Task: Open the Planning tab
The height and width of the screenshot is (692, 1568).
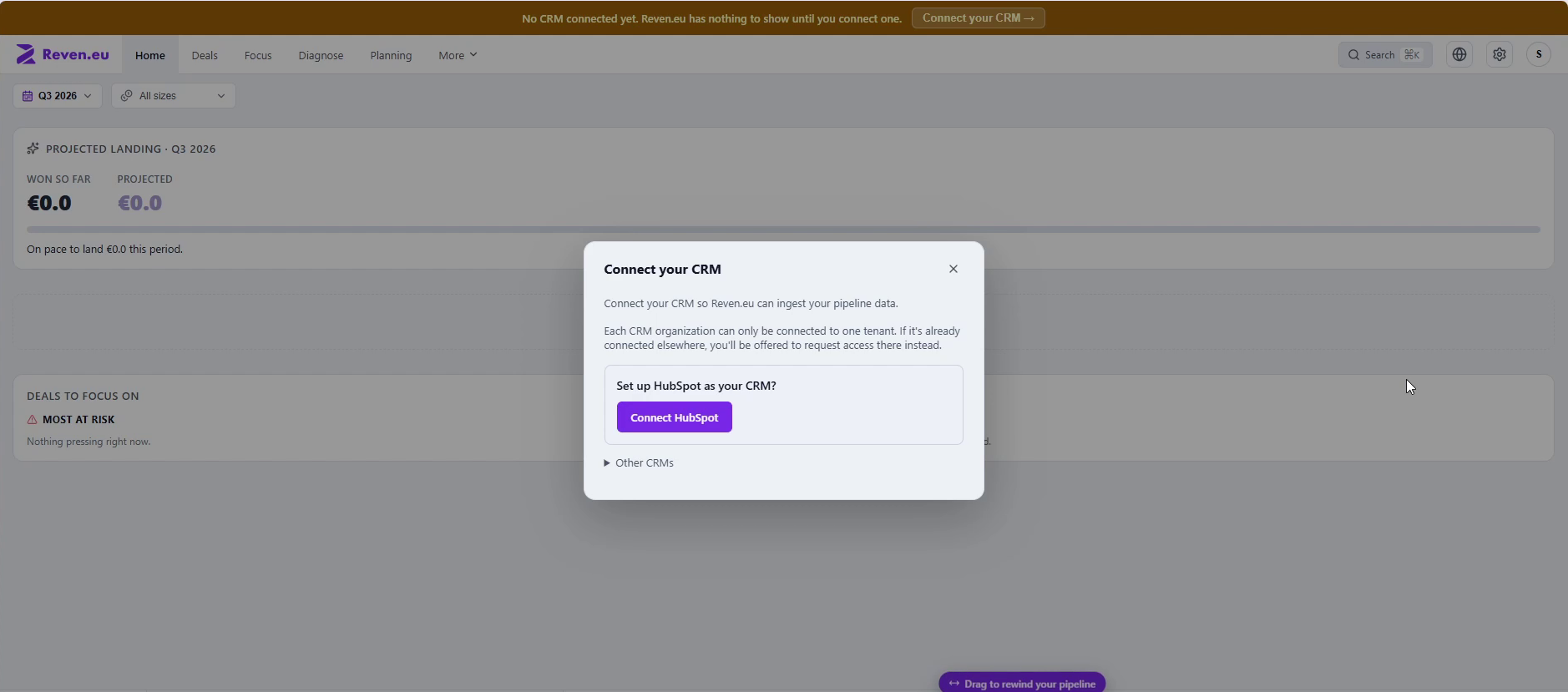Action: coord(391,55)
